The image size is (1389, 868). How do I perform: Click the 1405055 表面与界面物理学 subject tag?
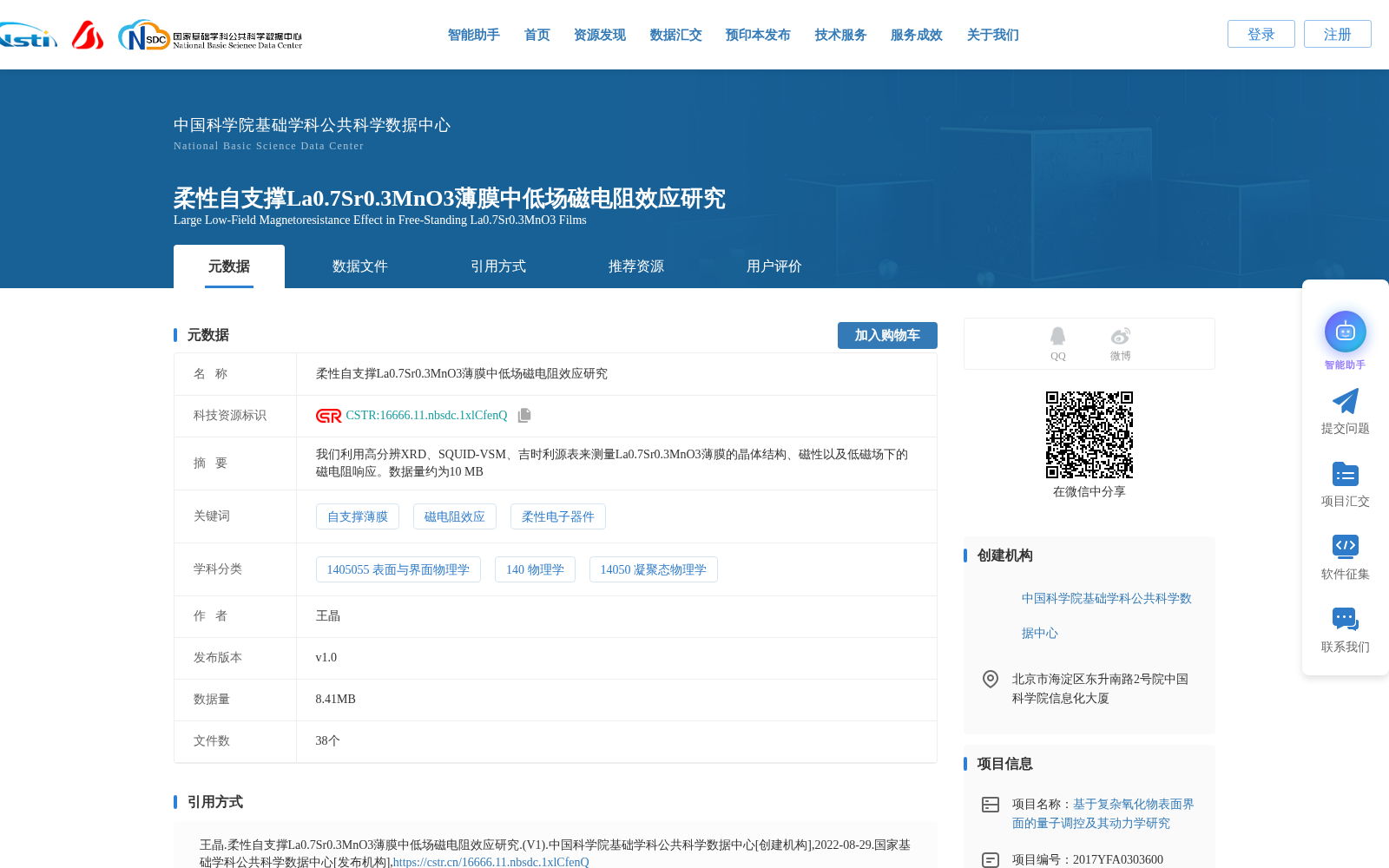coord(398,569)
